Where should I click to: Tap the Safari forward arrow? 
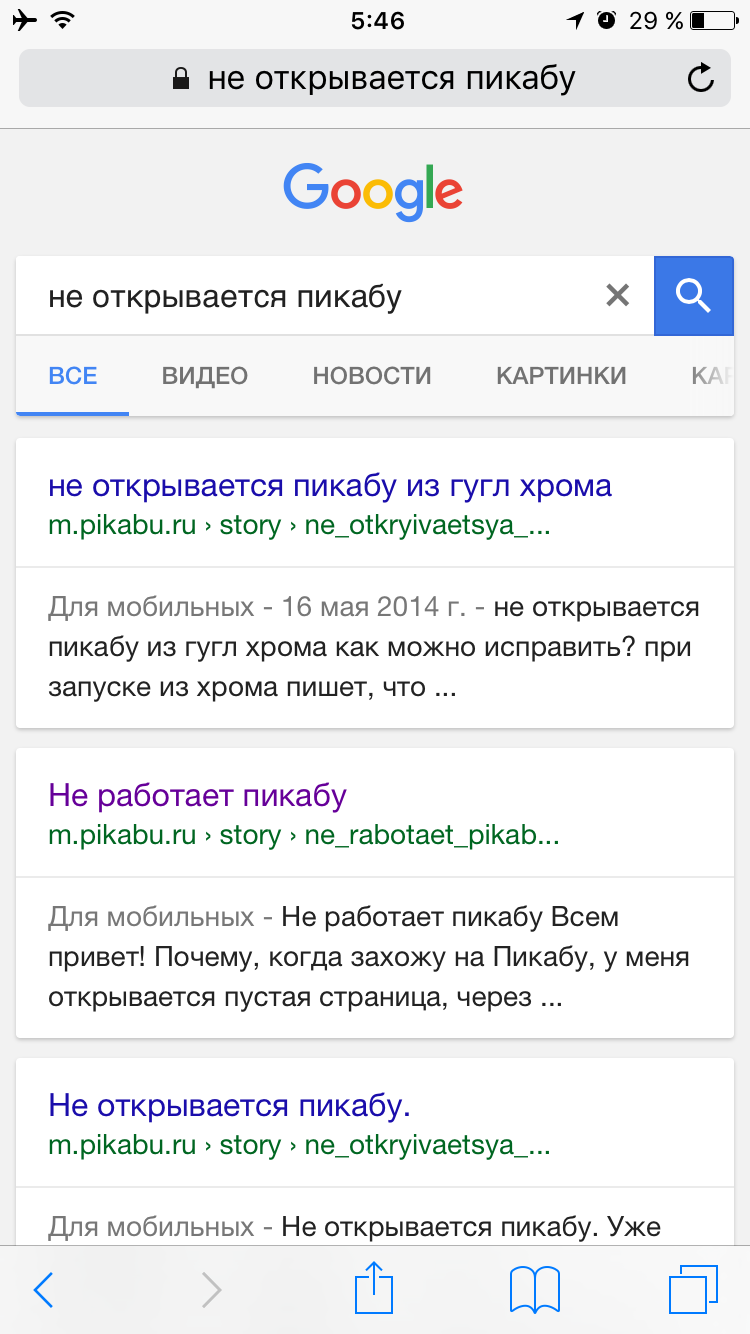[210, 1290]
